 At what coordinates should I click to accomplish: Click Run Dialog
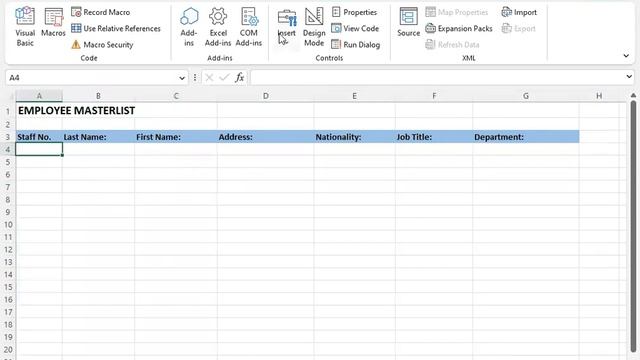[x=356, y=44]
